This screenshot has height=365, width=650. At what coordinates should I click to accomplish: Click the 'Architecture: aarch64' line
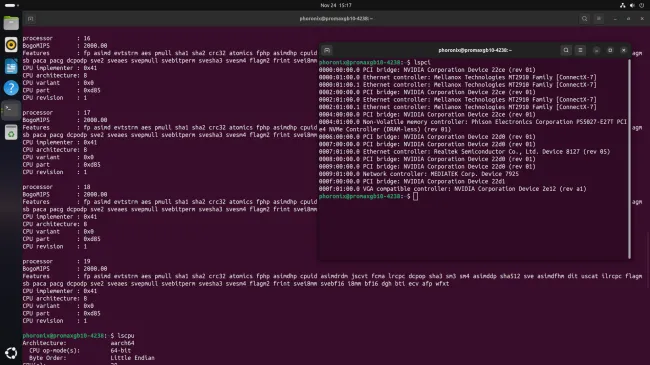[x=78, y=343]
